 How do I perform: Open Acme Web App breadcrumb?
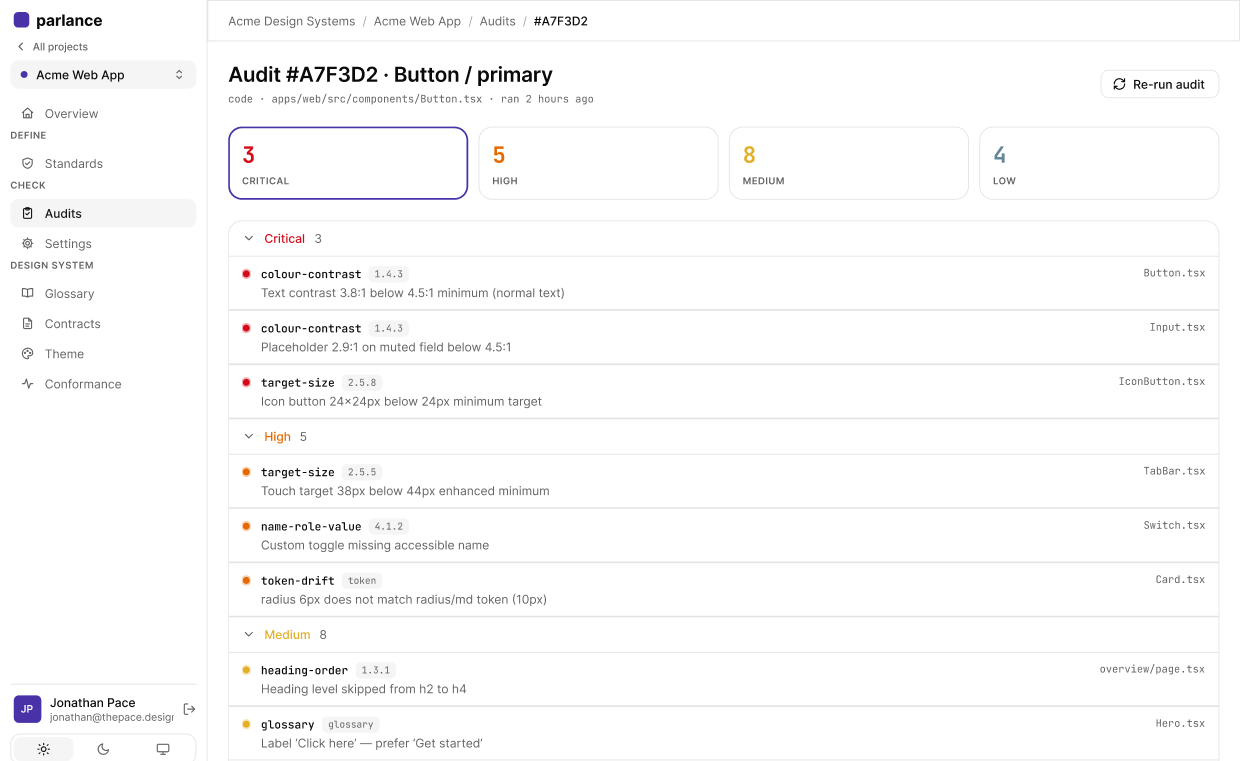(417, 21)
